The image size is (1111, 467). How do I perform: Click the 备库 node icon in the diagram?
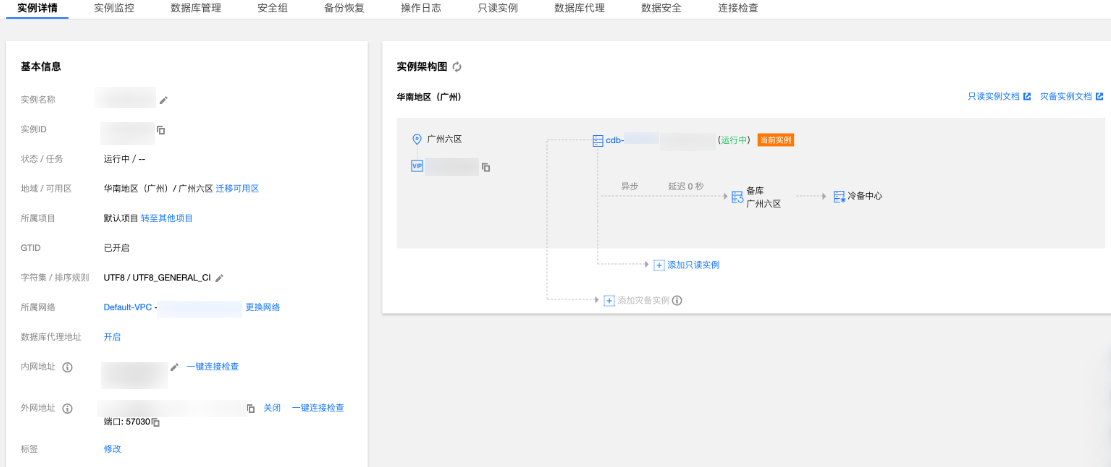[737, 197]
